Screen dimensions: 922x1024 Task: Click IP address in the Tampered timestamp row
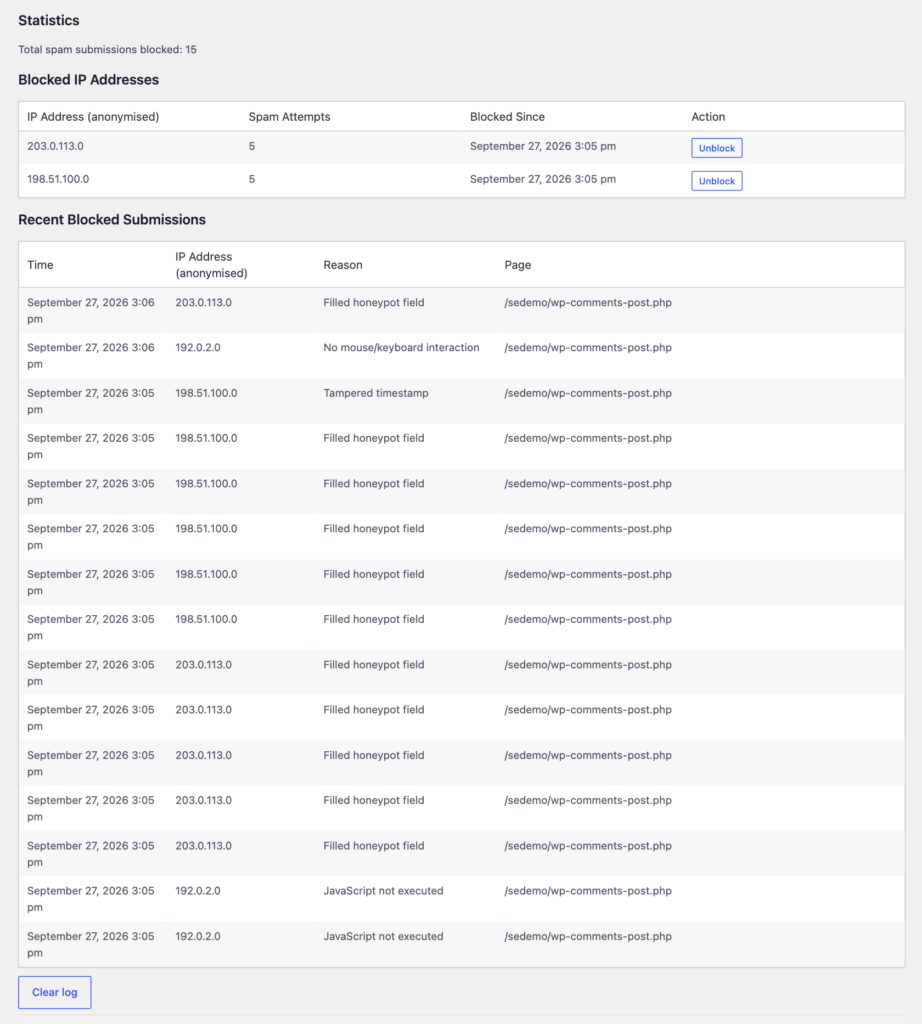coord(206,393)
